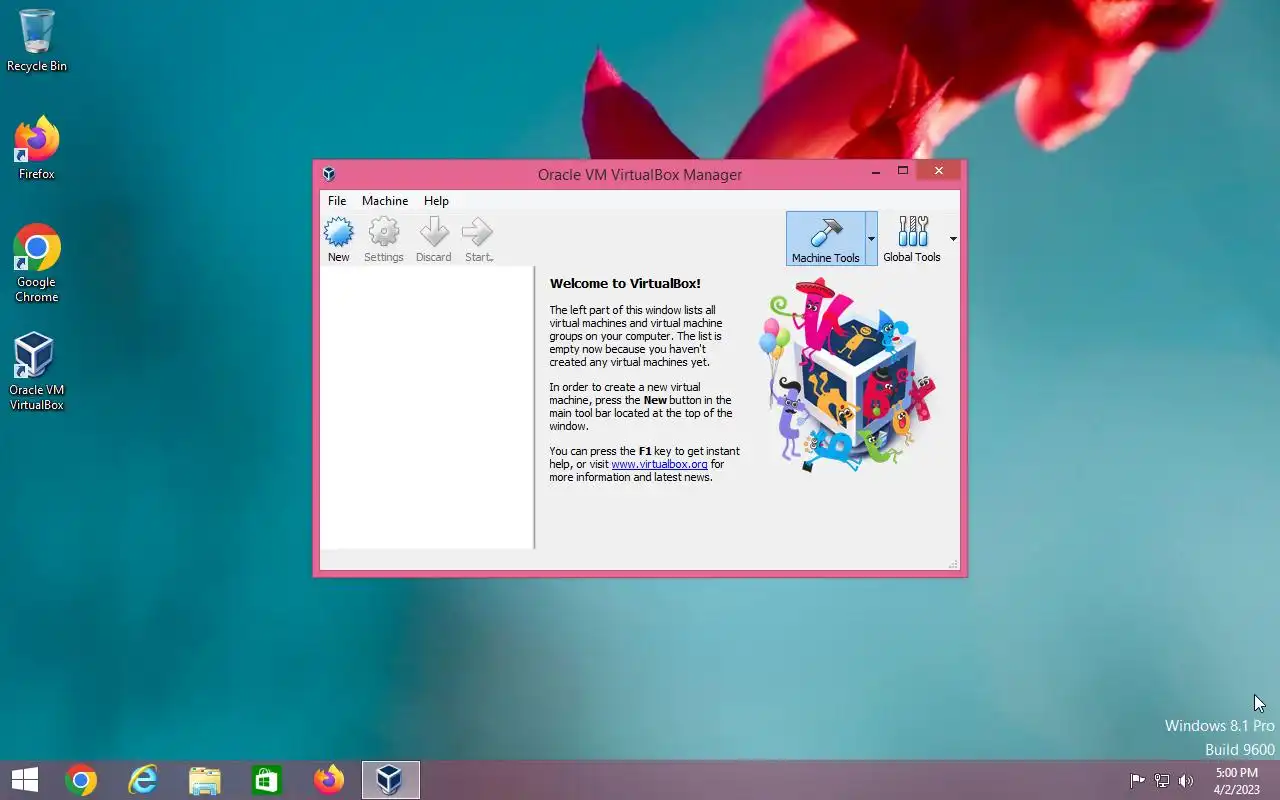1280x800 pixels.
Task: Click the empty virtual machine list pane
Action: pyautogui.click(x=427, y=408)
